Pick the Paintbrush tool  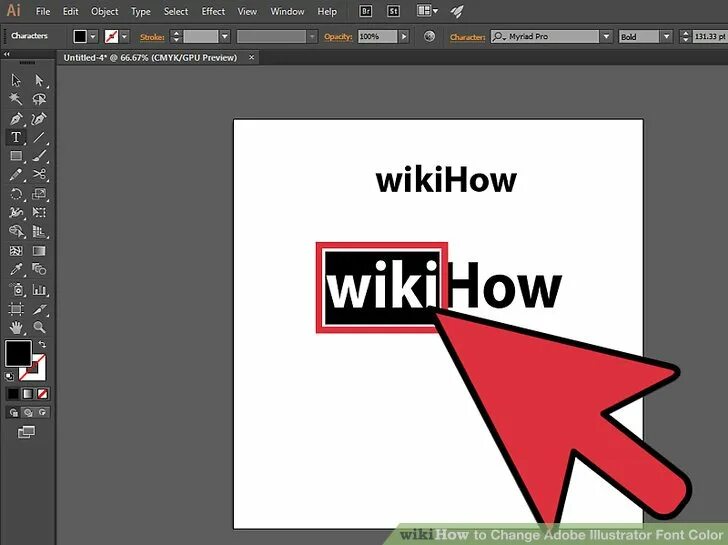pyautogui.click(x=39, y=156)
